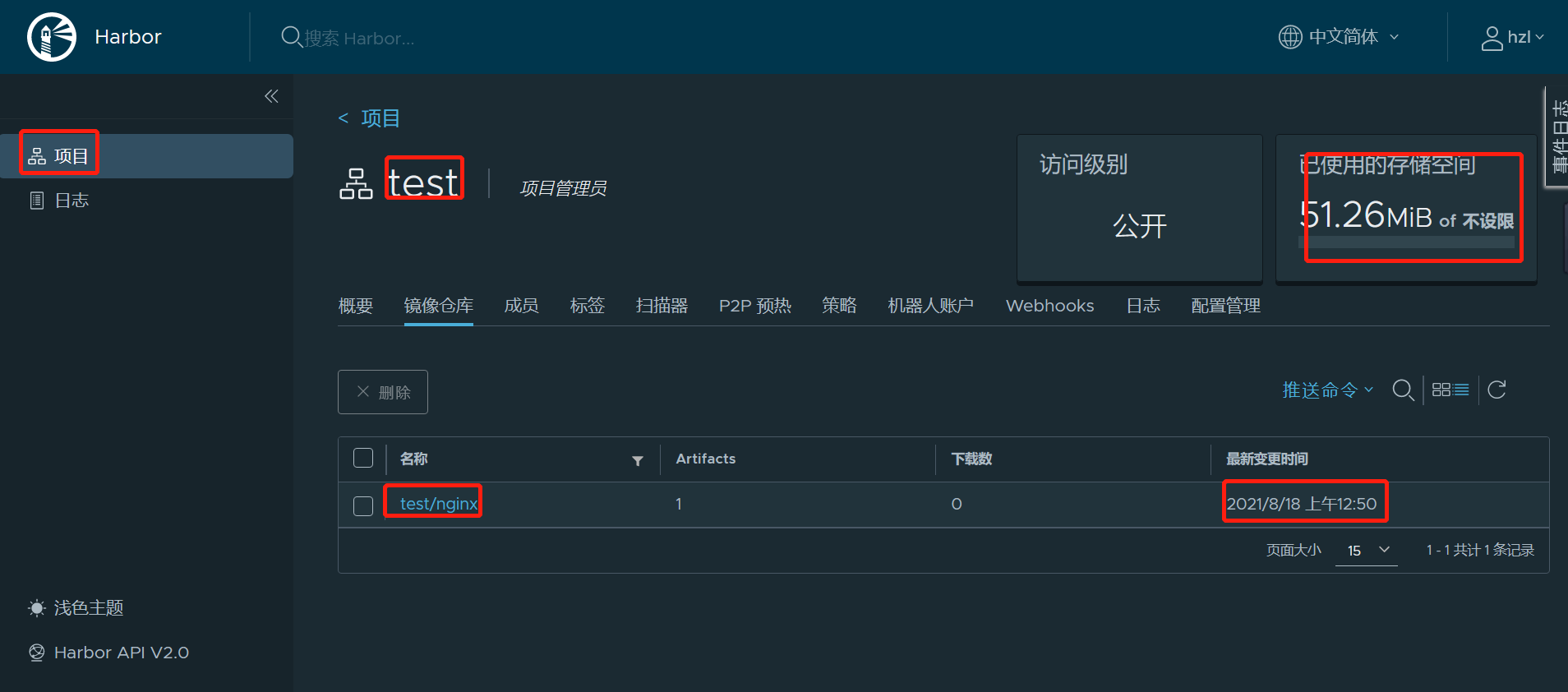
Task: Switch card/list view icon
Action: (x=1450, y=390)
